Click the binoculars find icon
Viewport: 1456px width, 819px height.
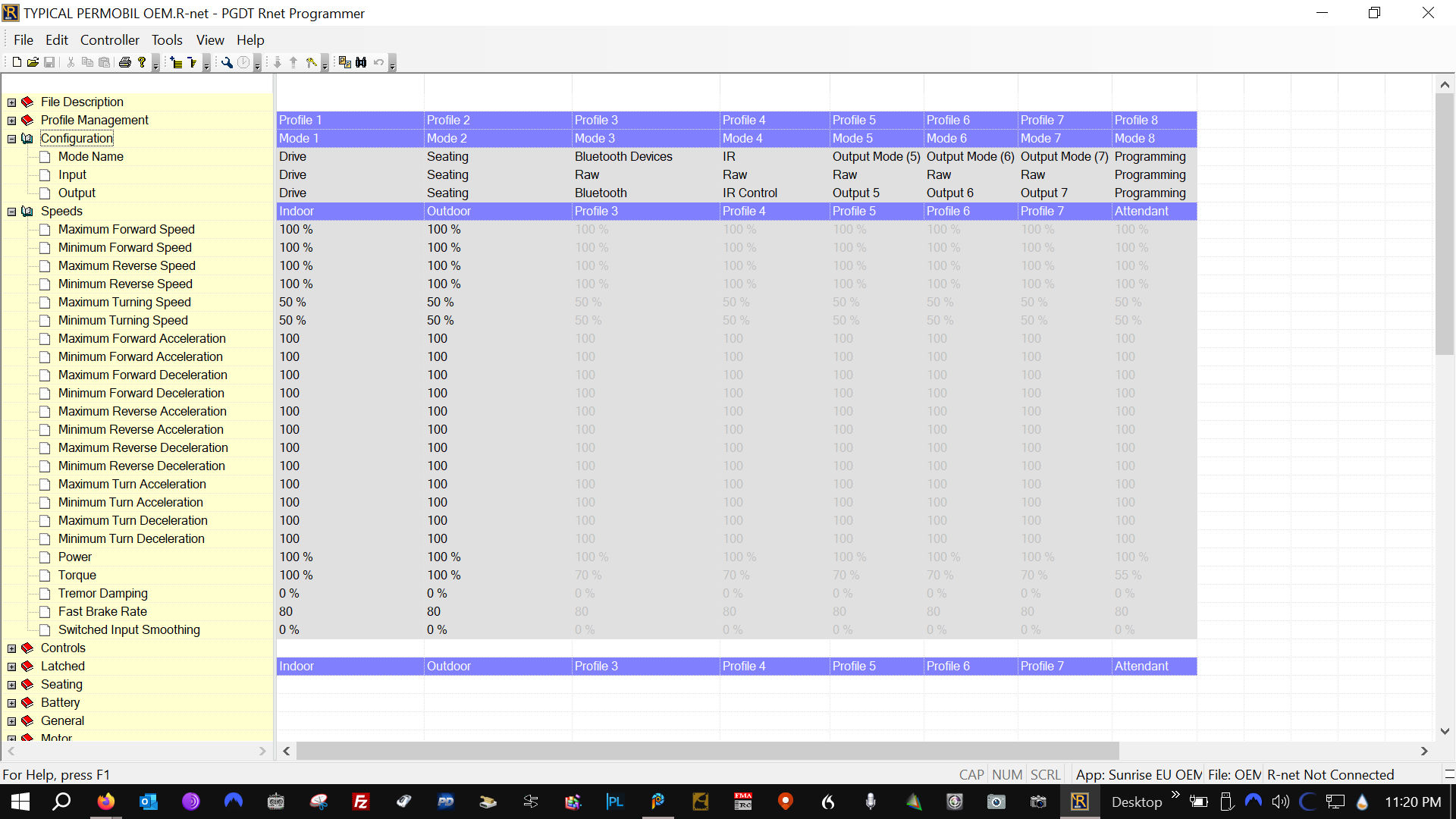[361, 62]
